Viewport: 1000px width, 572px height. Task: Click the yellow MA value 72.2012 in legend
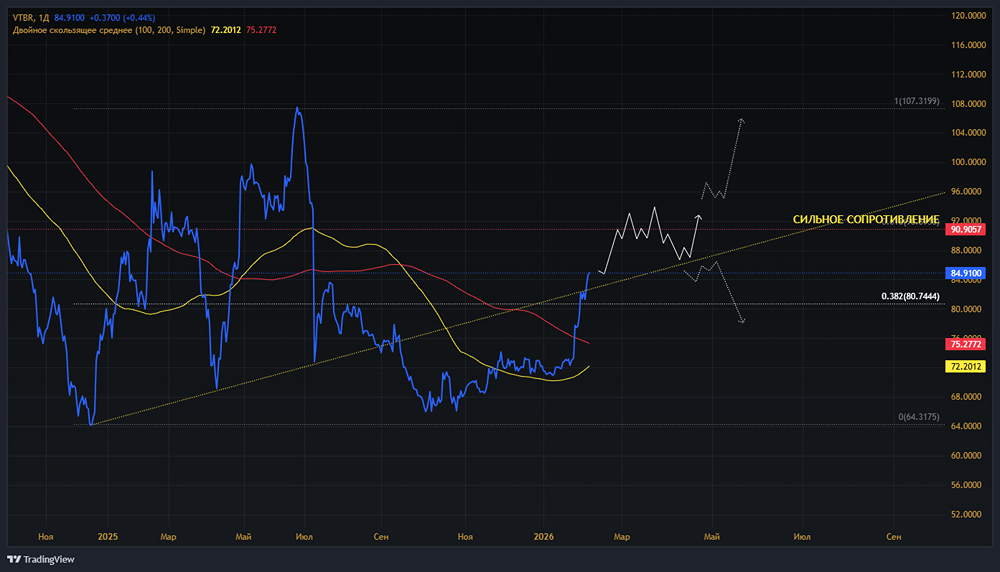(x=226, y=30)
